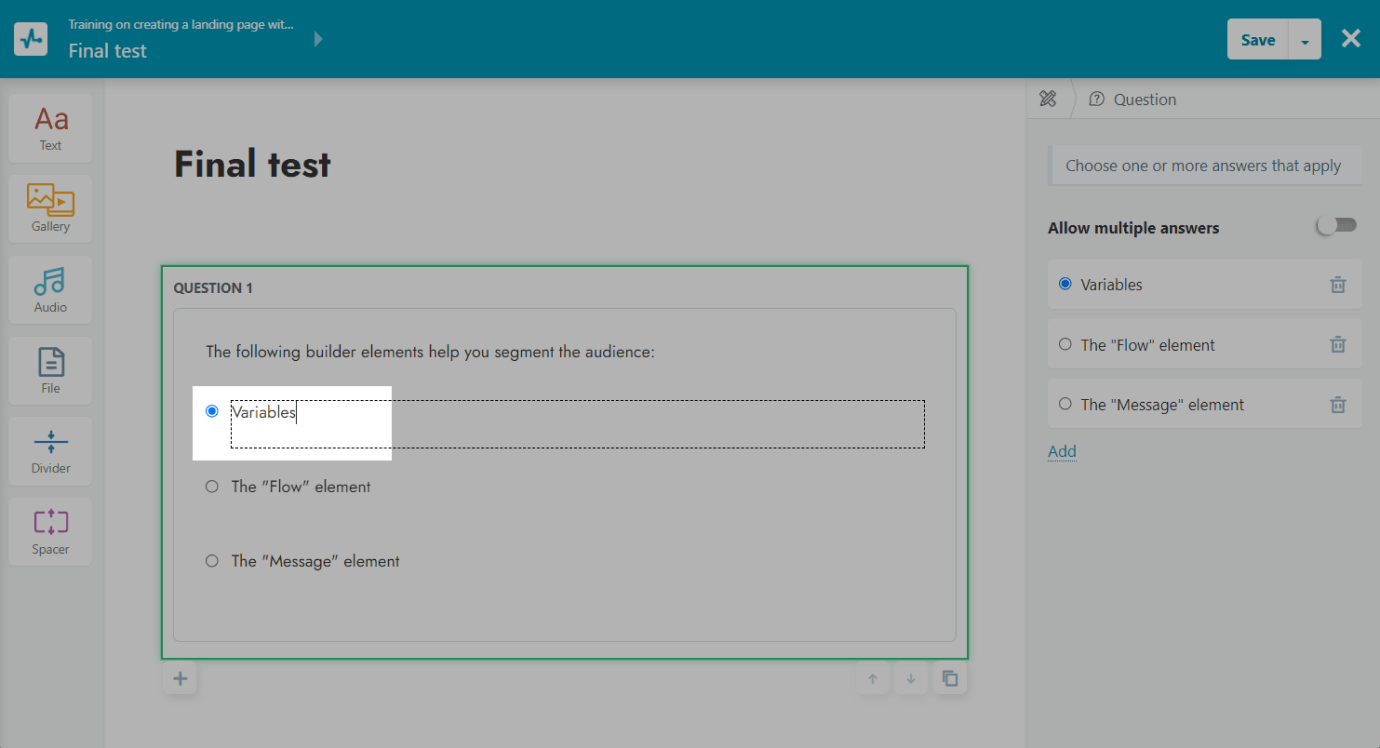Select The "Message" element radio in question
Viewport: 1380px width, 748px height.
pyautogui.click(x=212, y=561)
